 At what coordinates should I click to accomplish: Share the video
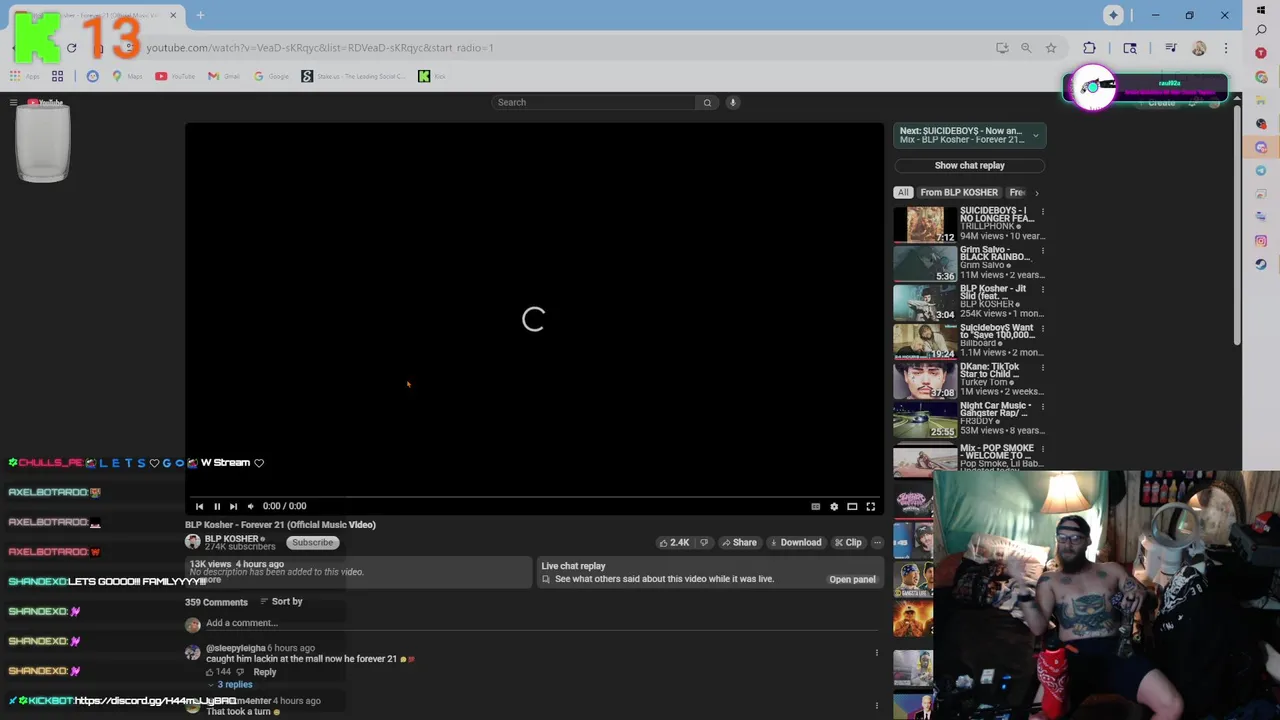pos(739,543)
